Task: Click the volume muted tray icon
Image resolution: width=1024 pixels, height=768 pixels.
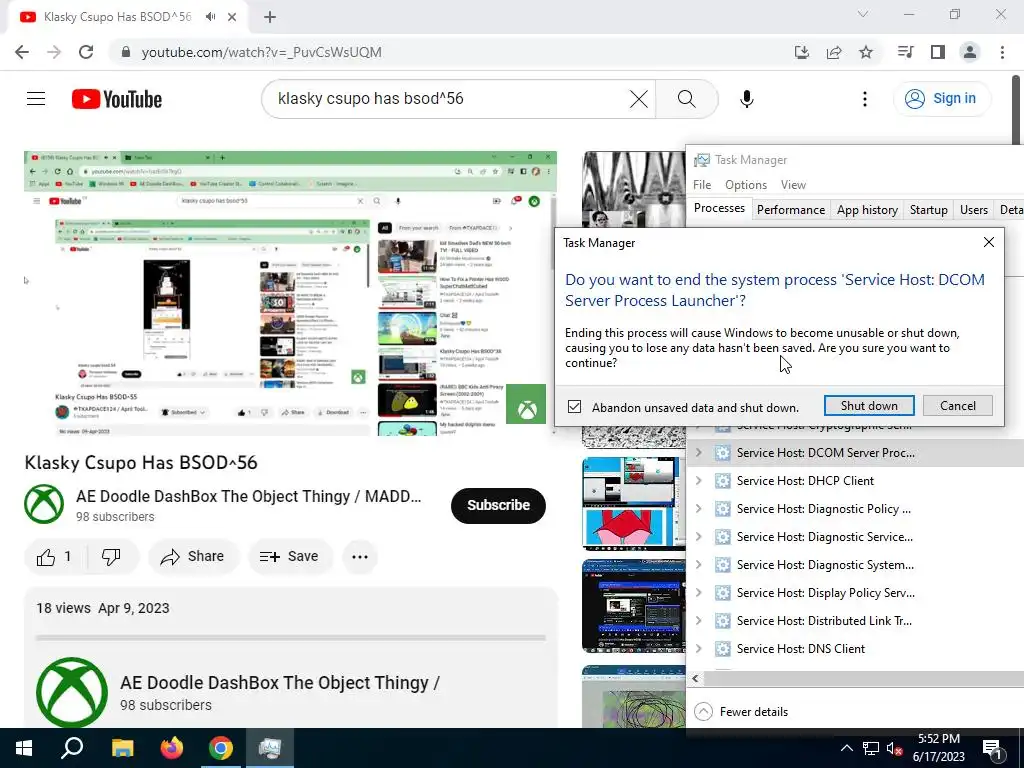Action: click(x=894, y=748)
